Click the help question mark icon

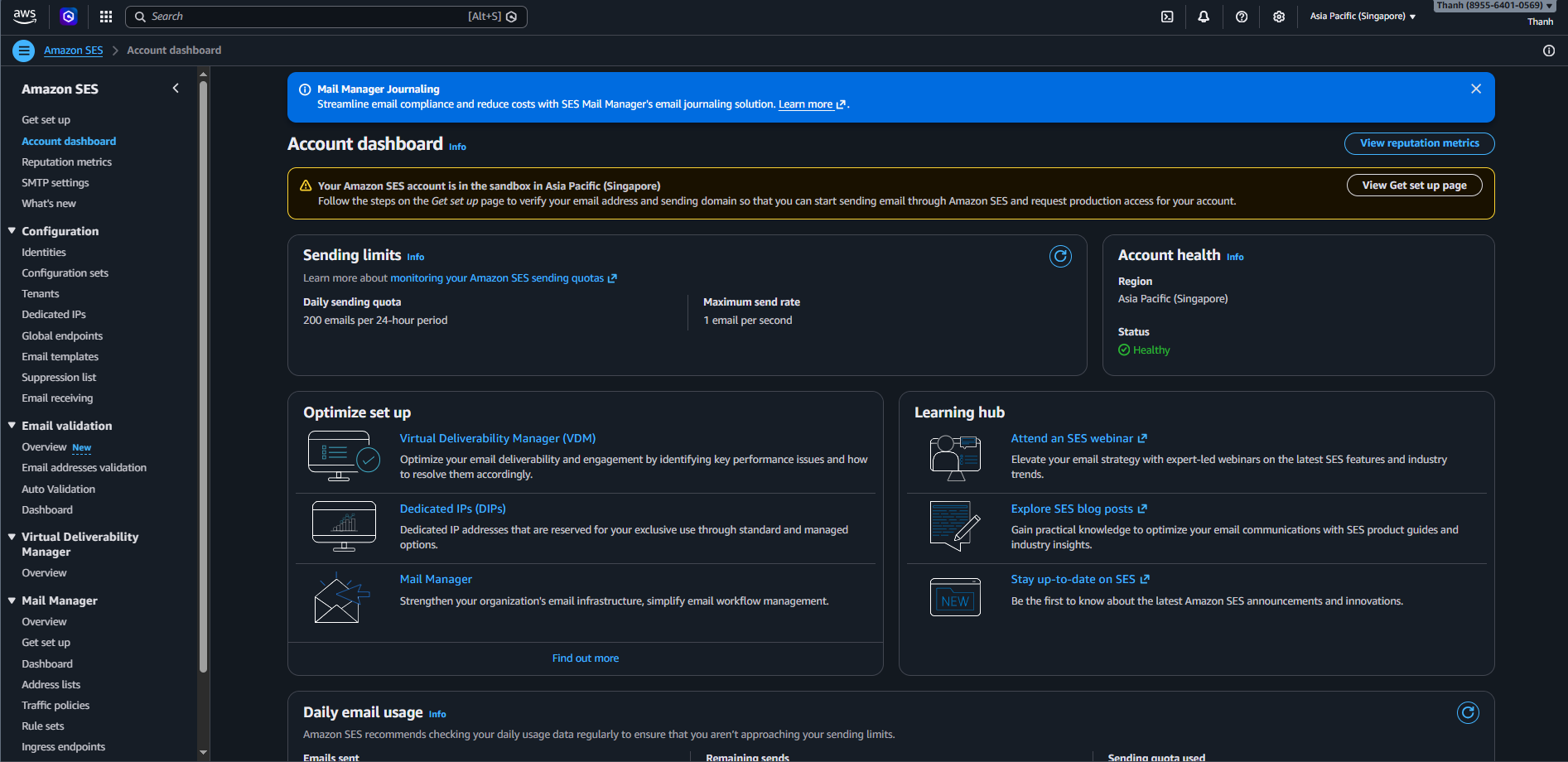point(1242,17)
